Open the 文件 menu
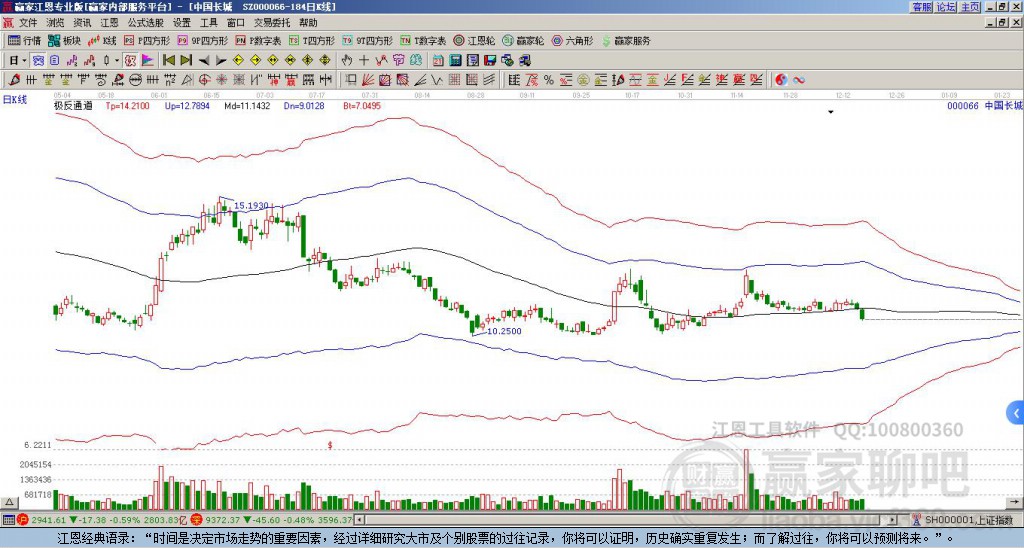 pyautogui.click(x=28, y=23)
